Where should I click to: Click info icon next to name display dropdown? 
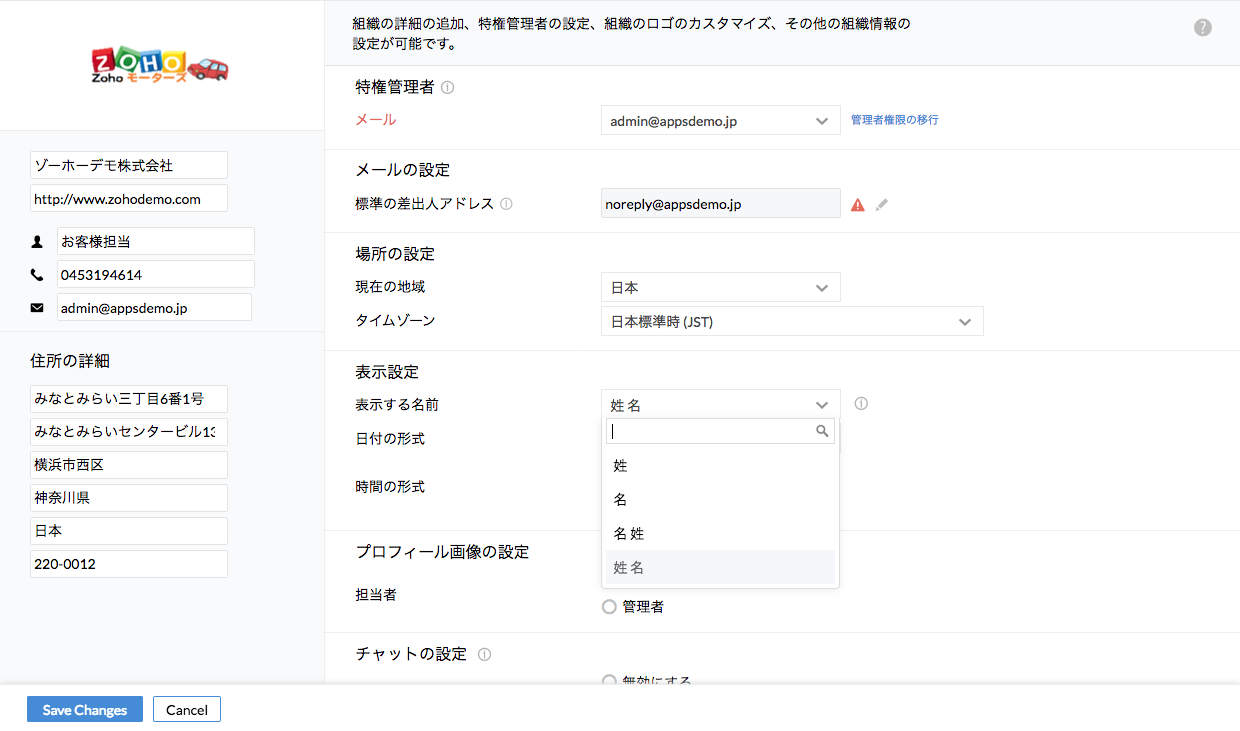[861, 404]
